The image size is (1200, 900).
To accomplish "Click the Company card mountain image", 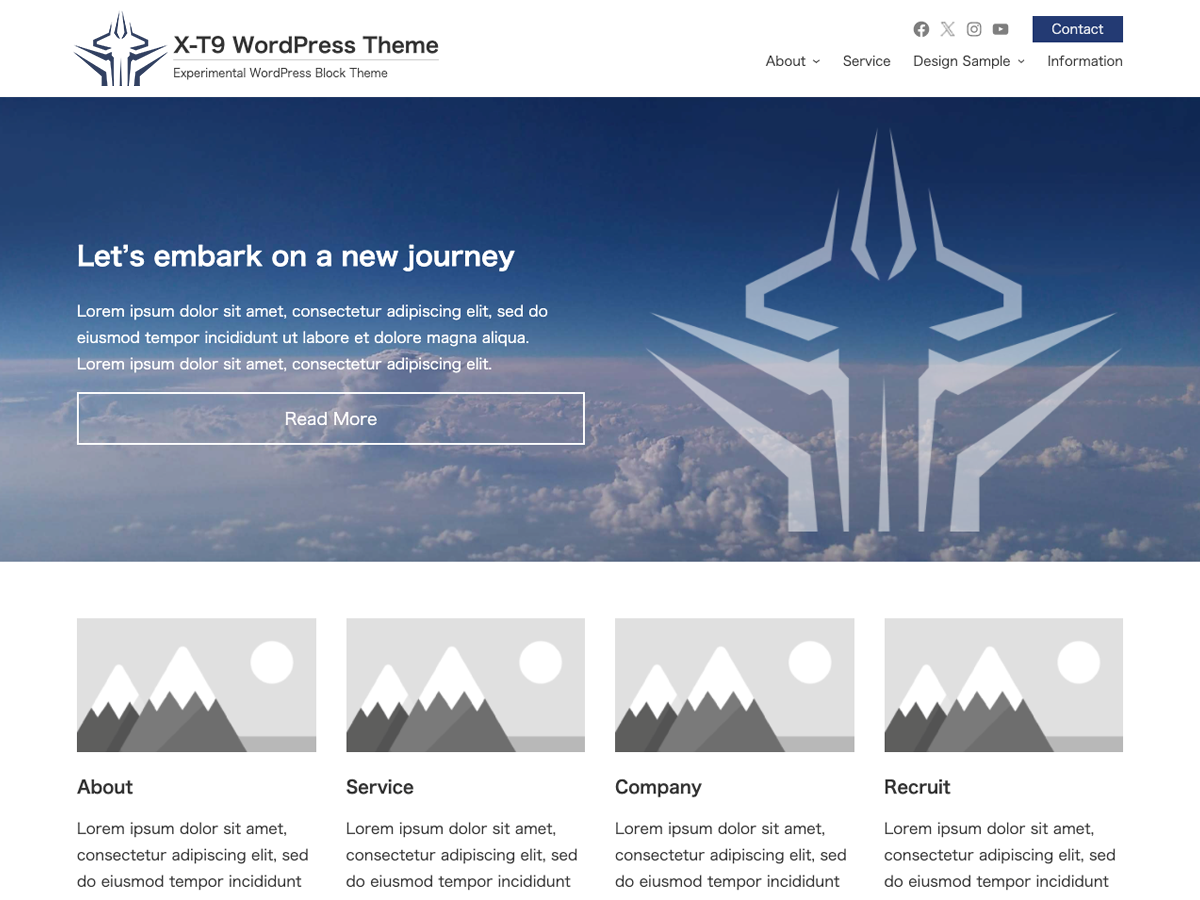I will point(734,685).
